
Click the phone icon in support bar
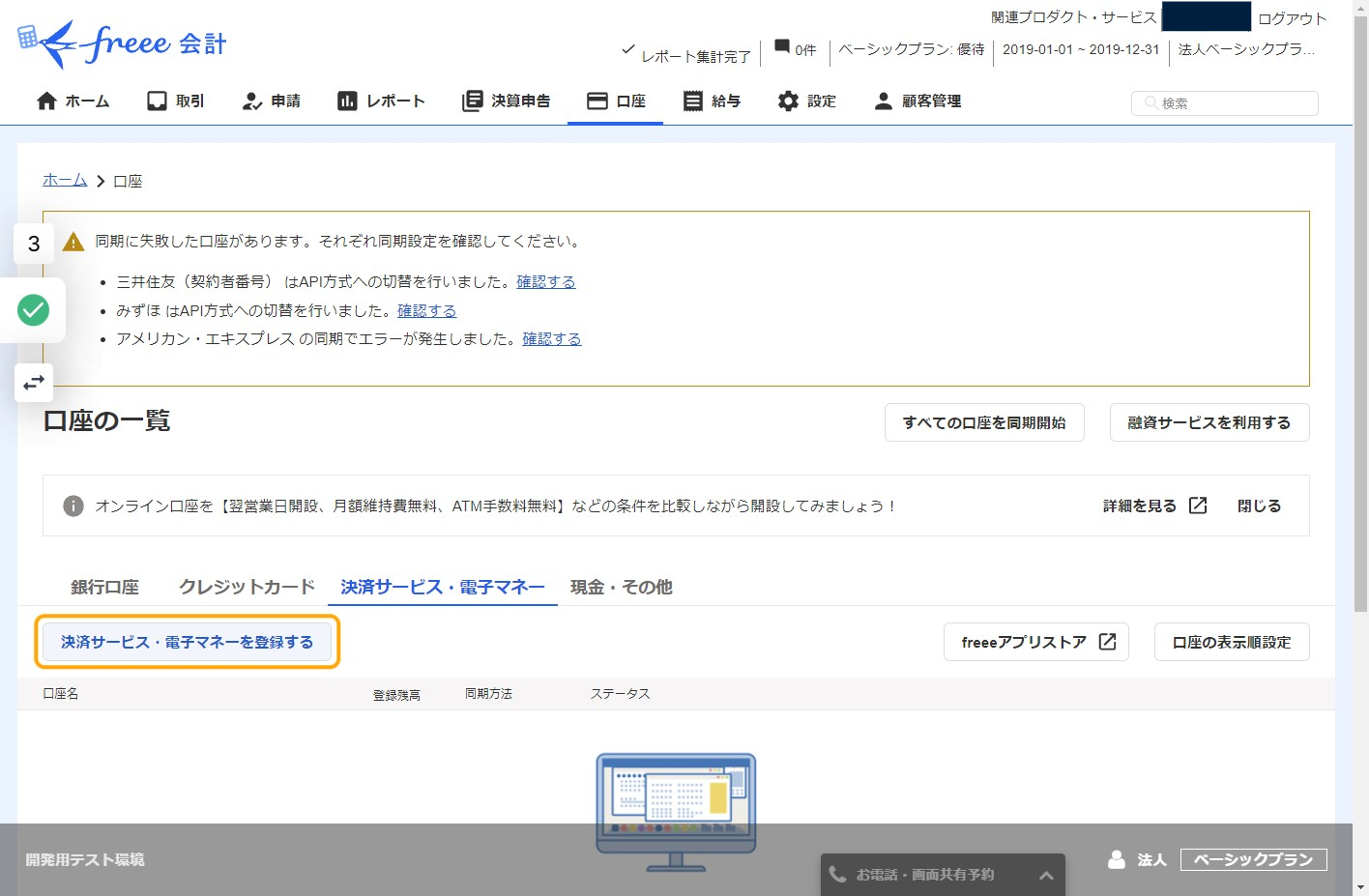[x=837, y=874]
